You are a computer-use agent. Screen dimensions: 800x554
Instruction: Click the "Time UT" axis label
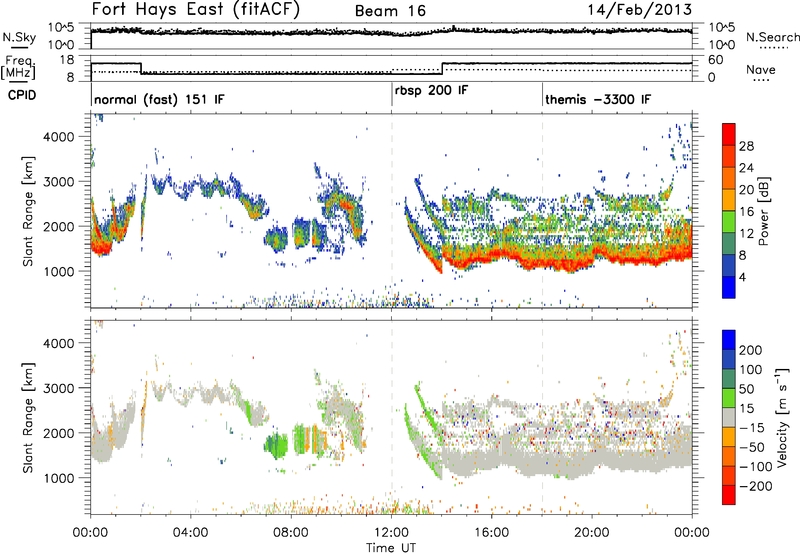tap(391, 547)
